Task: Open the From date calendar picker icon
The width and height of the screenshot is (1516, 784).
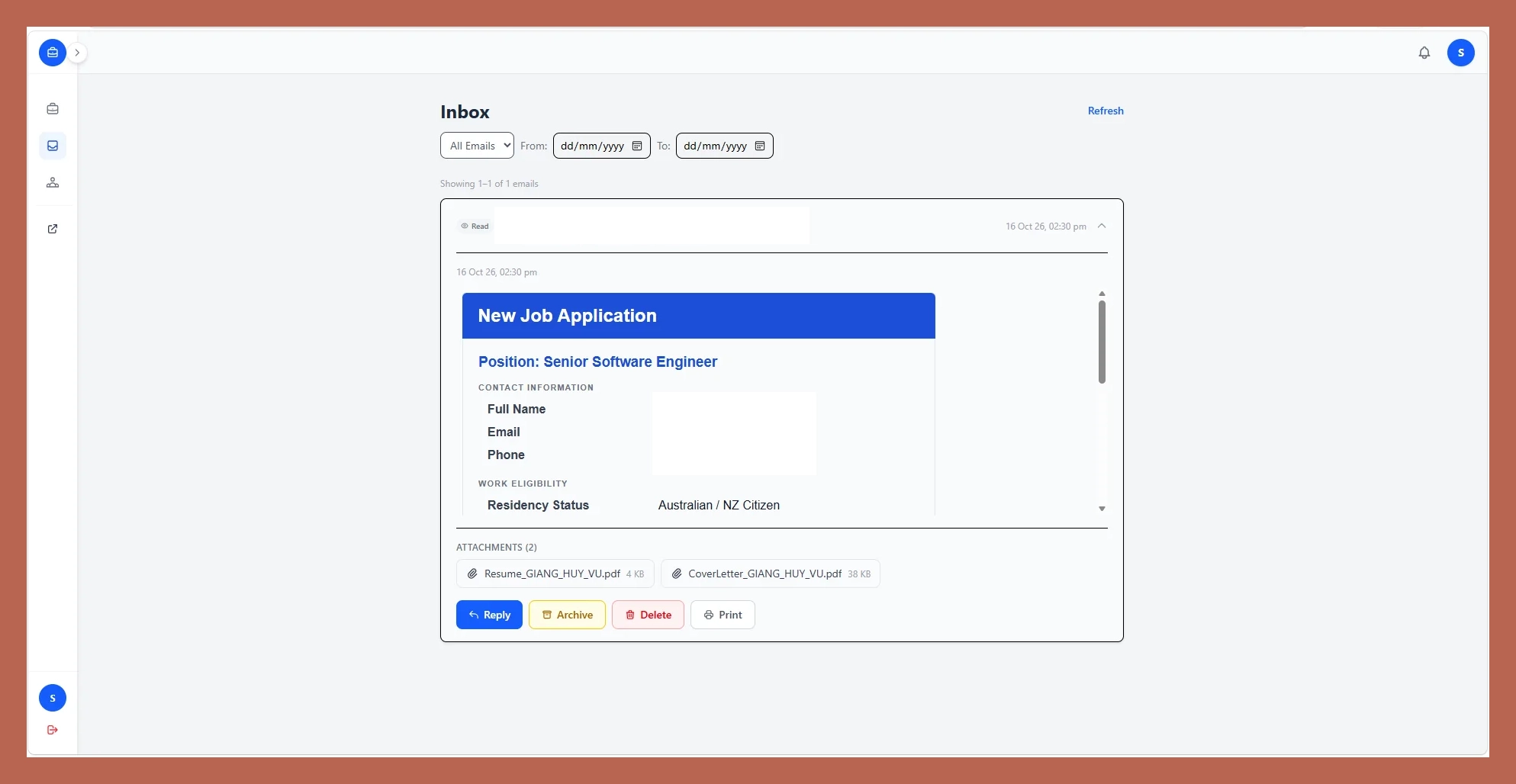Action: click(x=637, y=146)
